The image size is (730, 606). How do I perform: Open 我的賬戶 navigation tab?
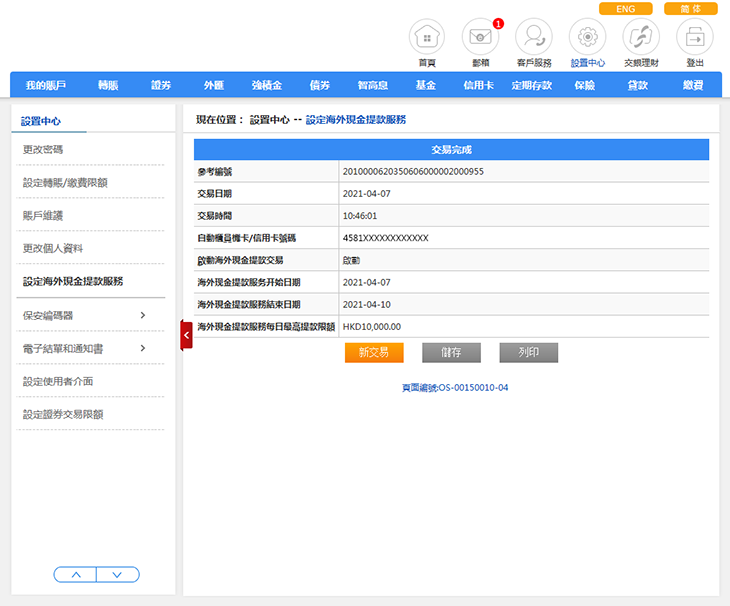[46, 86]
